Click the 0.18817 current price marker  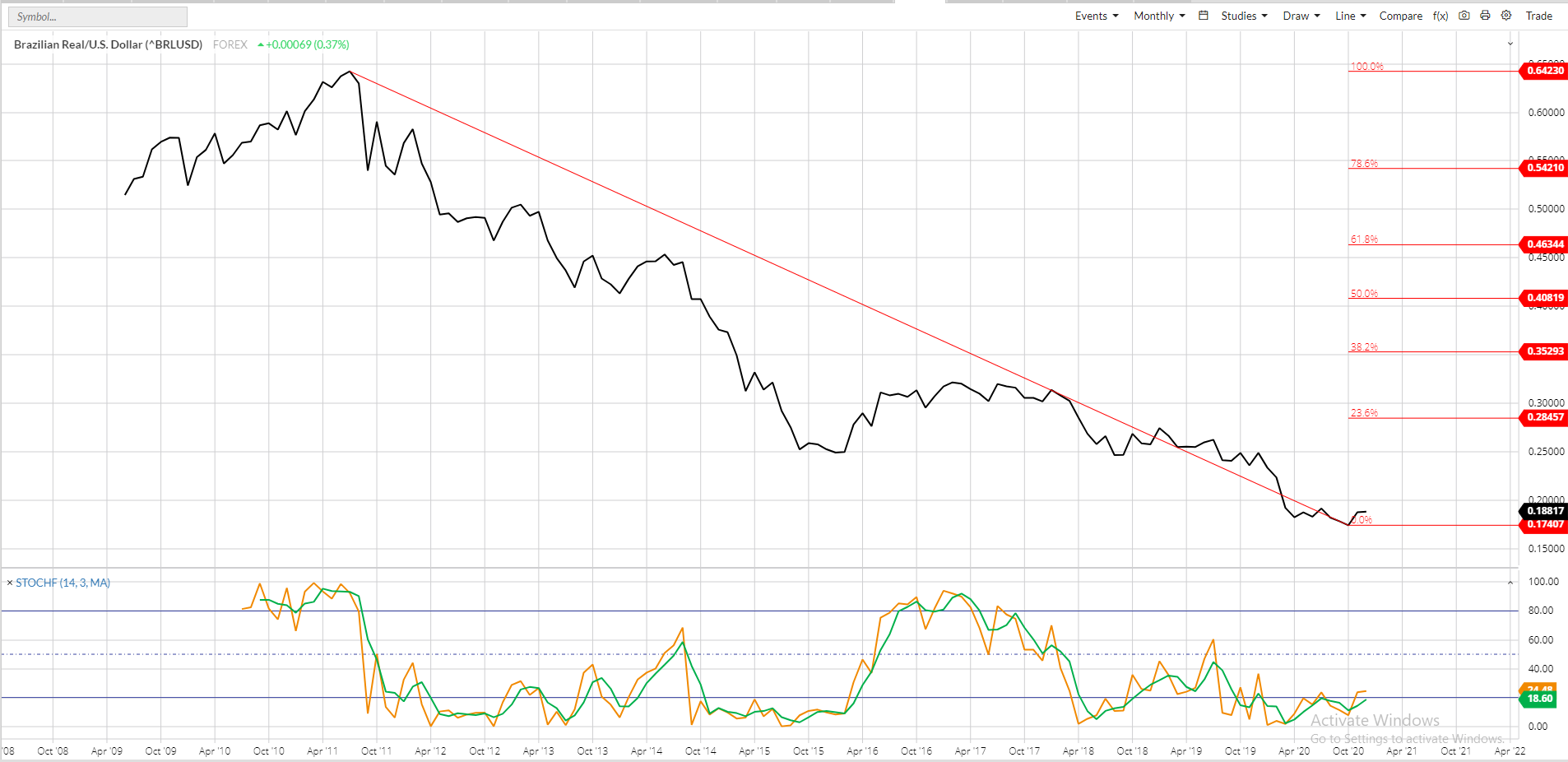coord(1544,511)
